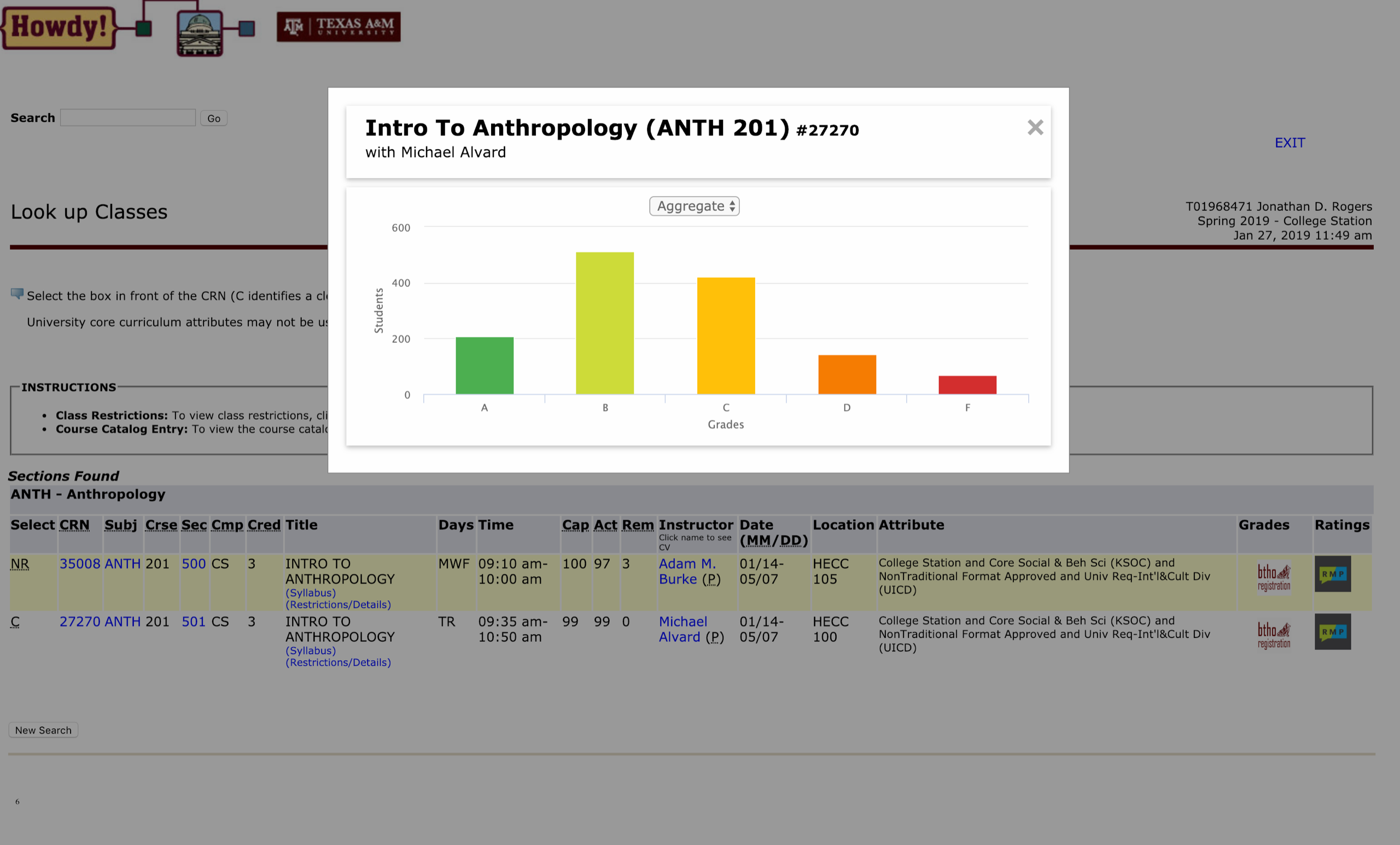Open RMP rating for section 501
The width and height of the screenshot is (1400, 845).
point(1332,632)
